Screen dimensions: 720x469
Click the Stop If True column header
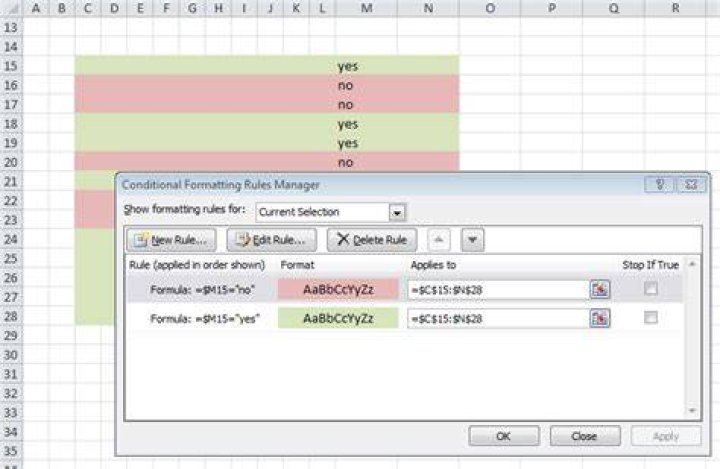coord(650,265)
